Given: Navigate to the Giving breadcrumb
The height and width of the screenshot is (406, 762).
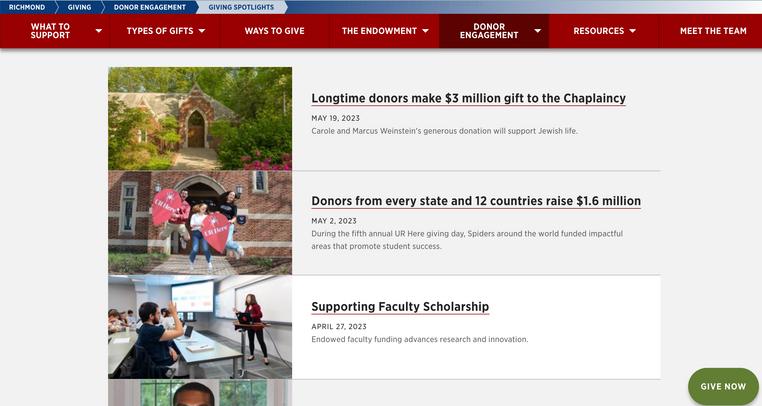Looking at the screenshot, I should (x=79, y=7).
